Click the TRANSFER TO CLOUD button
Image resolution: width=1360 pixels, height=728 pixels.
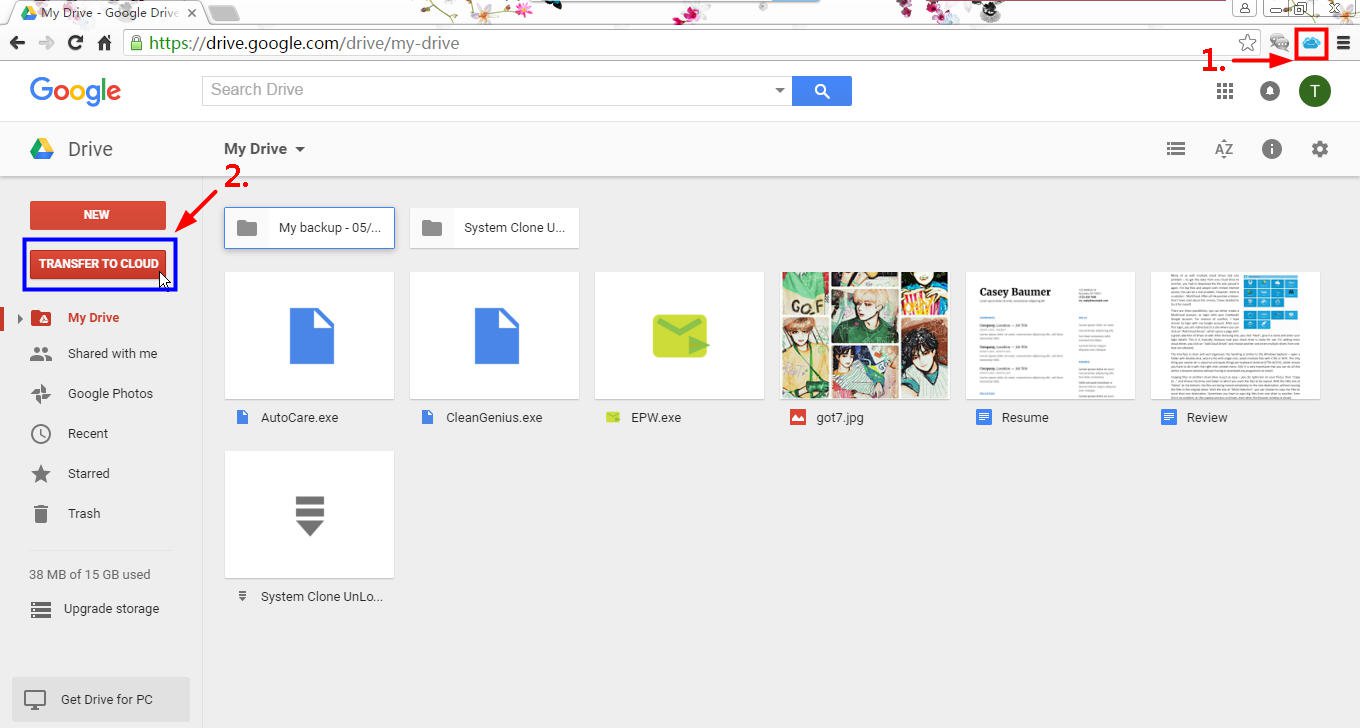98,264
